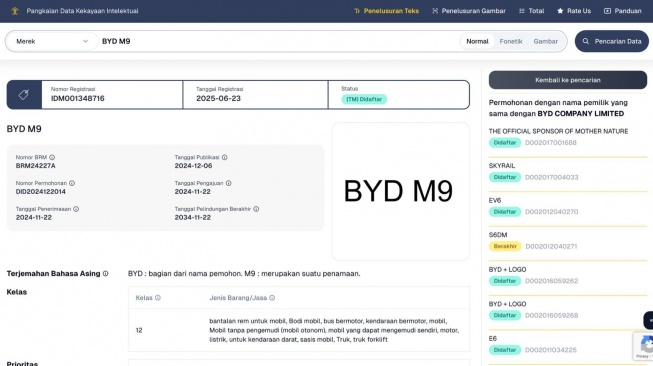Click application number D002016059268
The height and width of the screenshot is (366, 653).
[551, 315]
